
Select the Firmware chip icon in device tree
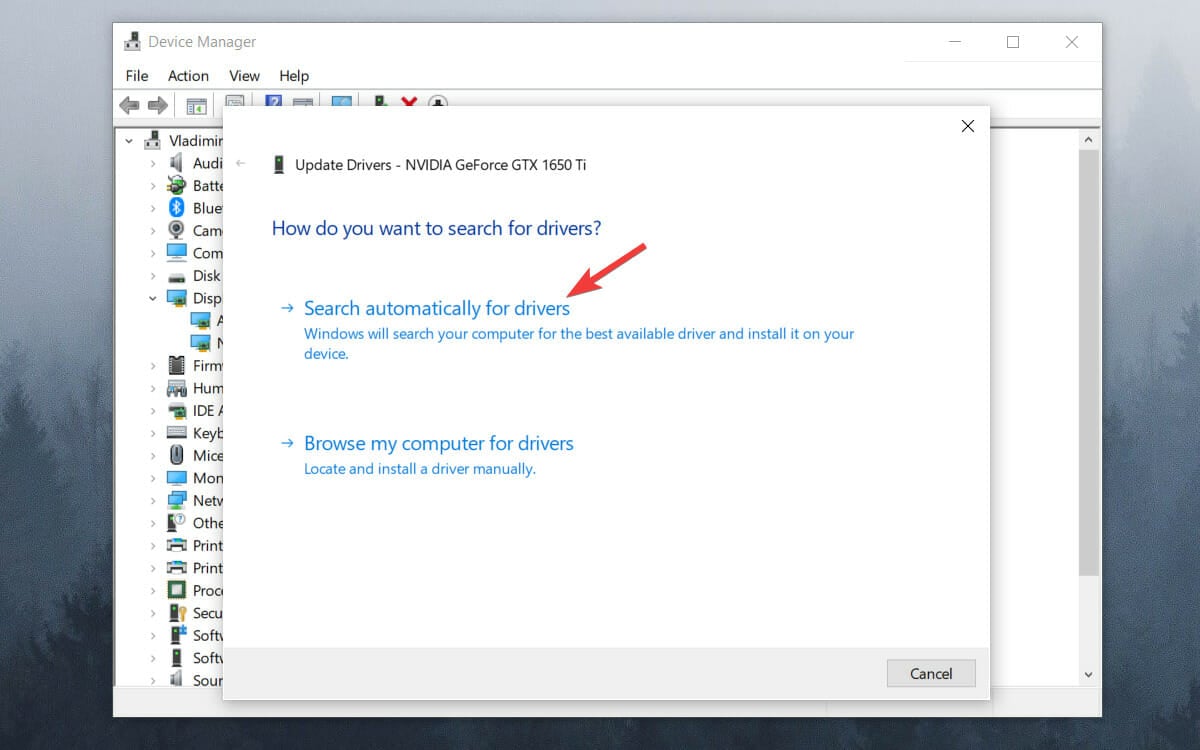coord(177,365)
